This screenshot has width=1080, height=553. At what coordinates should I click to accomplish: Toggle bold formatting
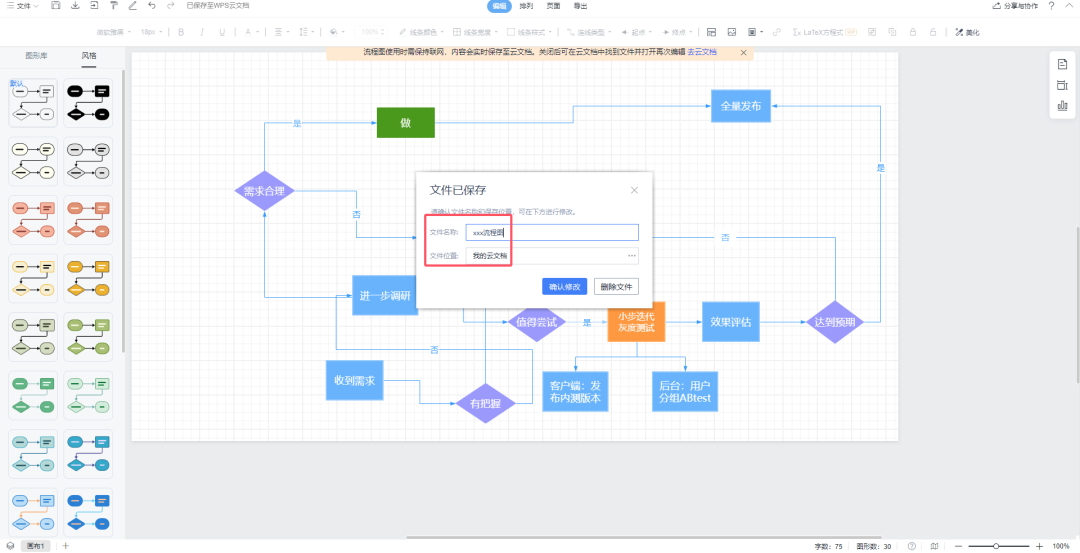point(181,32)
